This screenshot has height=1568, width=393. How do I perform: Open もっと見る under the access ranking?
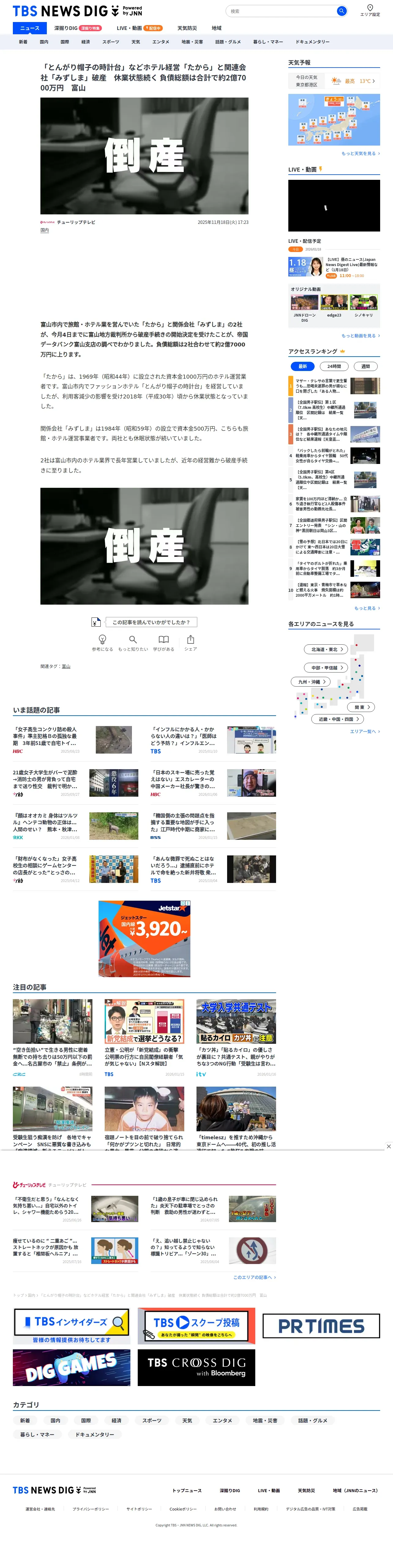pos(367,608)
